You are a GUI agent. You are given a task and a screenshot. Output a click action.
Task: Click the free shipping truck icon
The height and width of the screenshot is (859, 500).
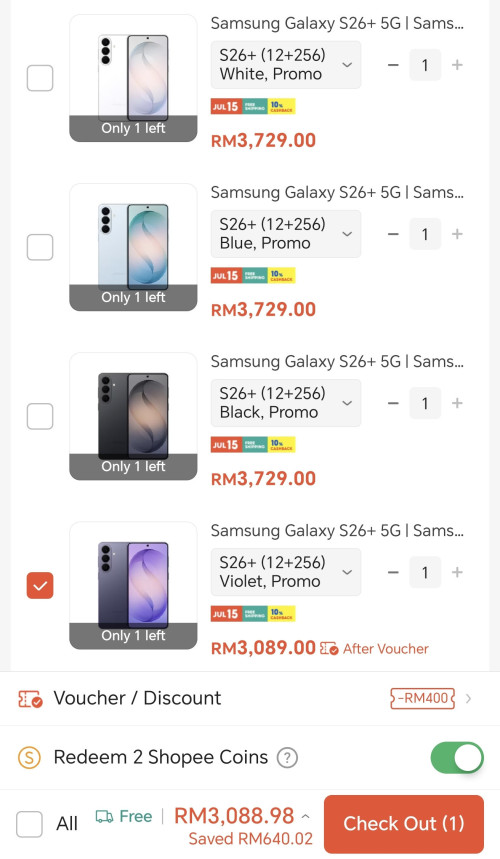(104, 817)
